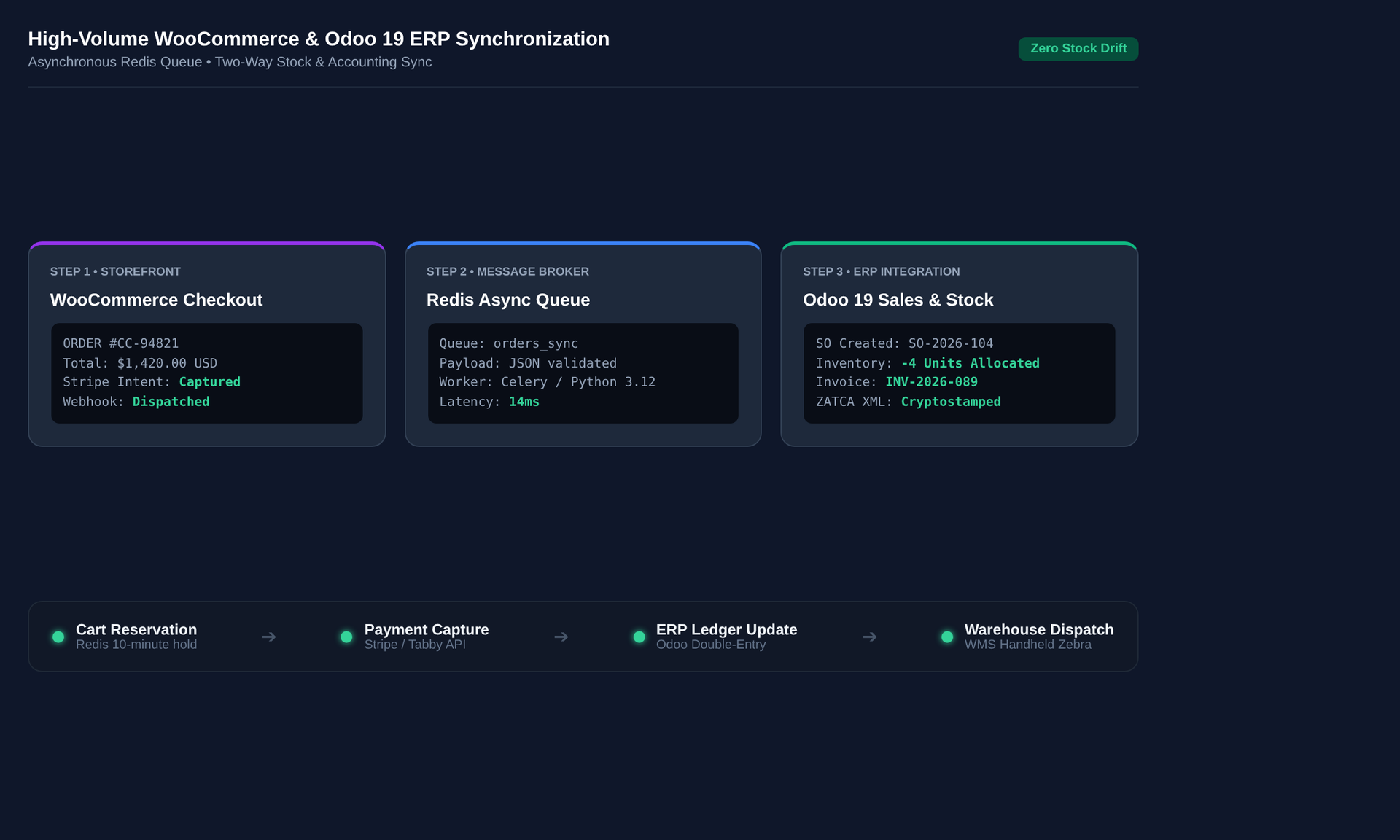The width and height of the screenshot is (1400, 840).
Task: Select the ERP Ledger Update step title
Action: (x=726, y=629)
